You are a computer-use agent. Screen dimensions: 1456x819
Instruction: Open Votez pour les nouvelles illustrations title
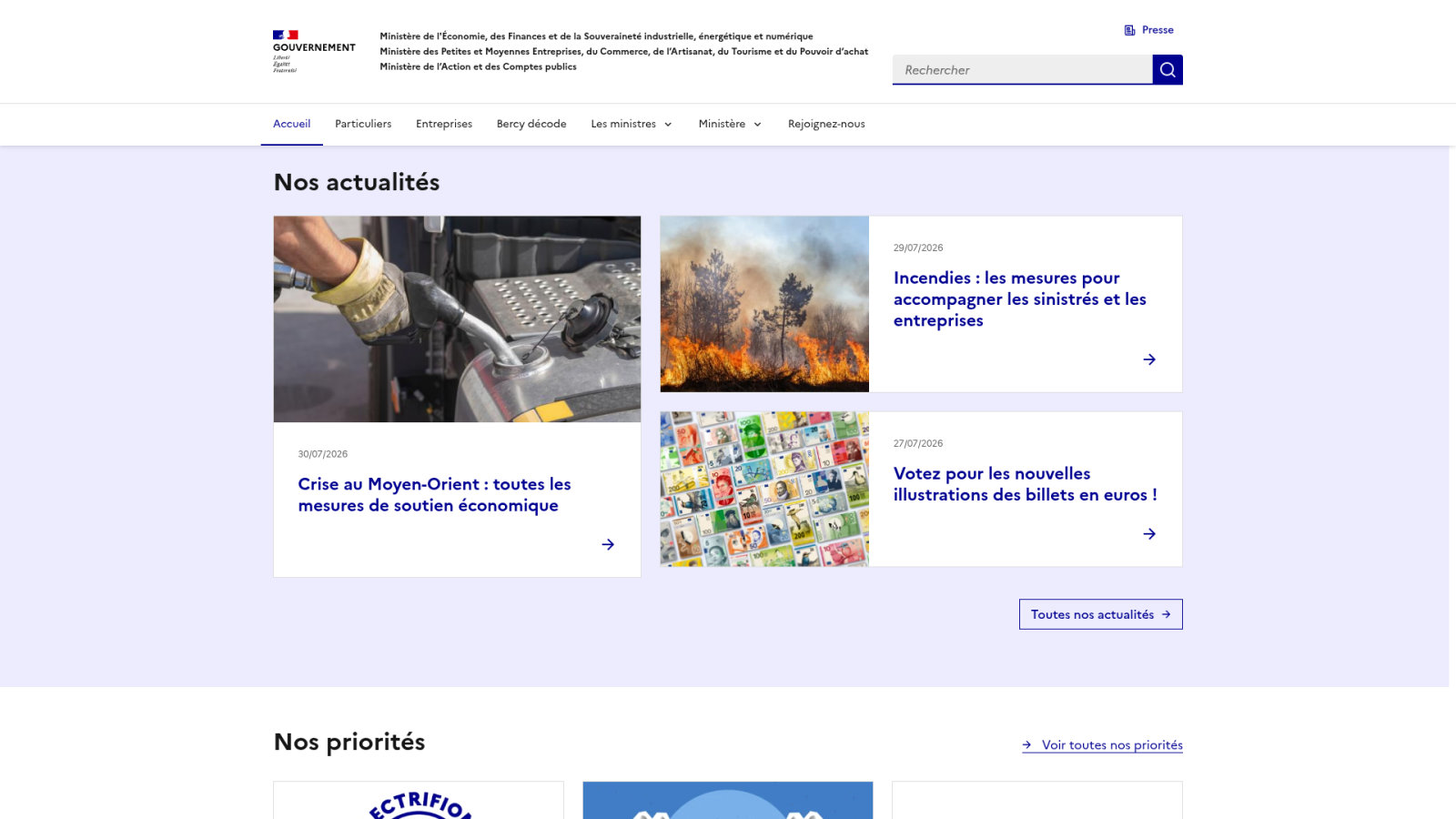1026,484
